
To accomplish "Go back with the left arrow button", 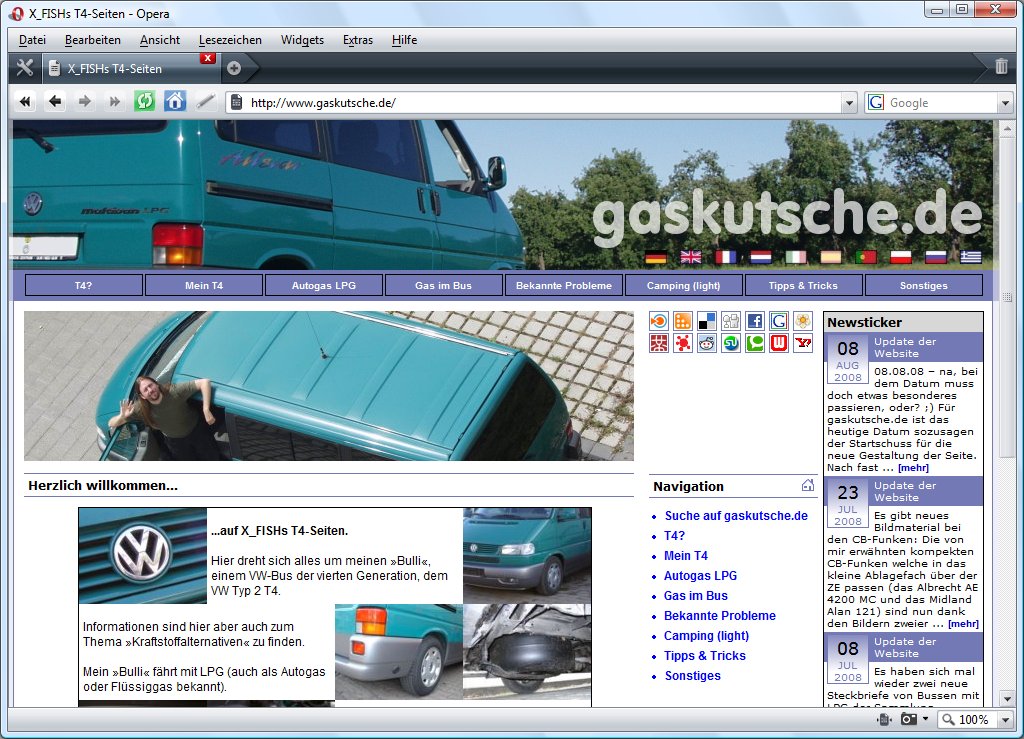I will [x=55, y=102].
